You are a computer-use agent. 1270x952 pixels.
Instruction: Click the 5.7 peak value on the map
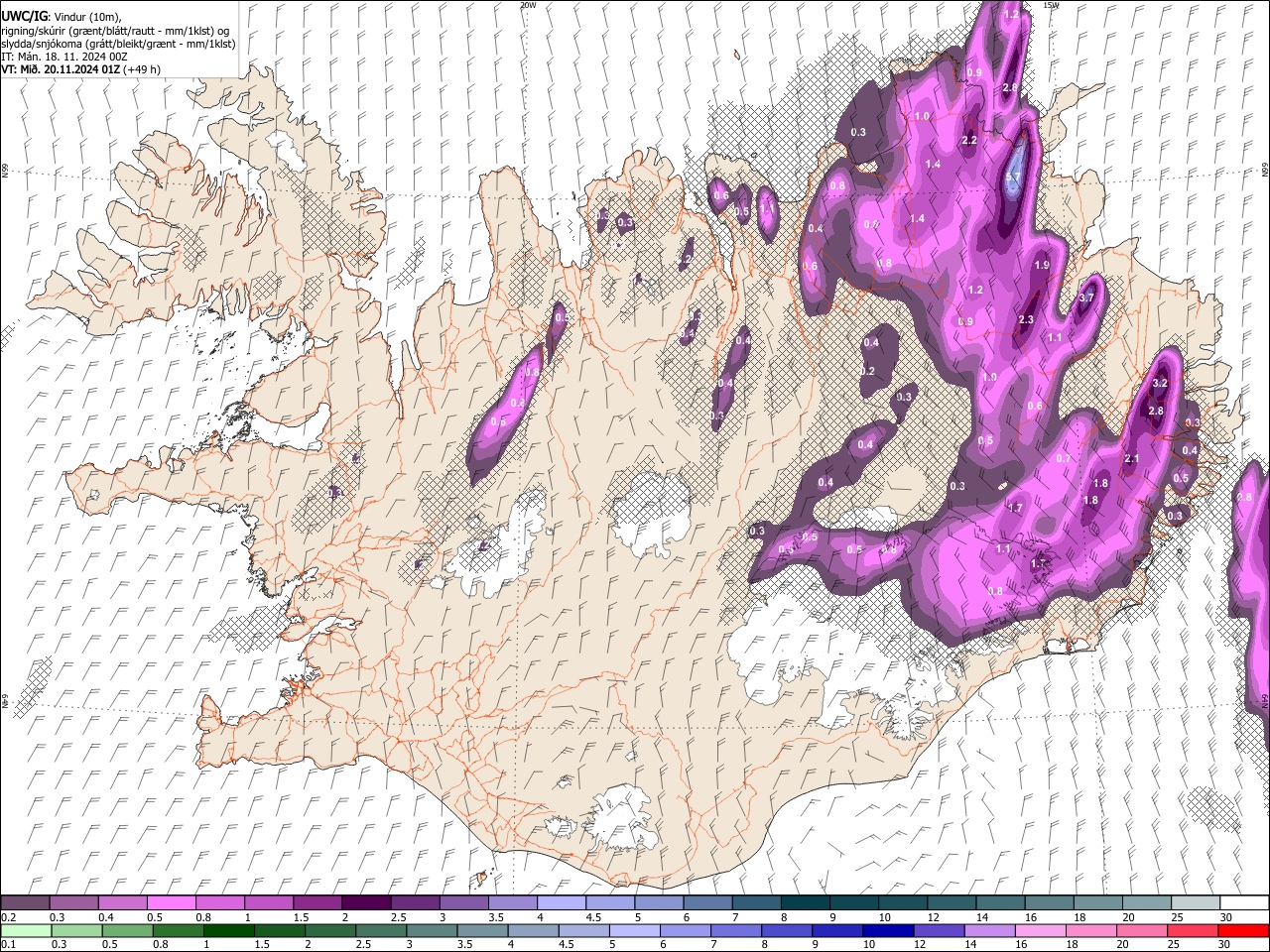(1013, 178)
